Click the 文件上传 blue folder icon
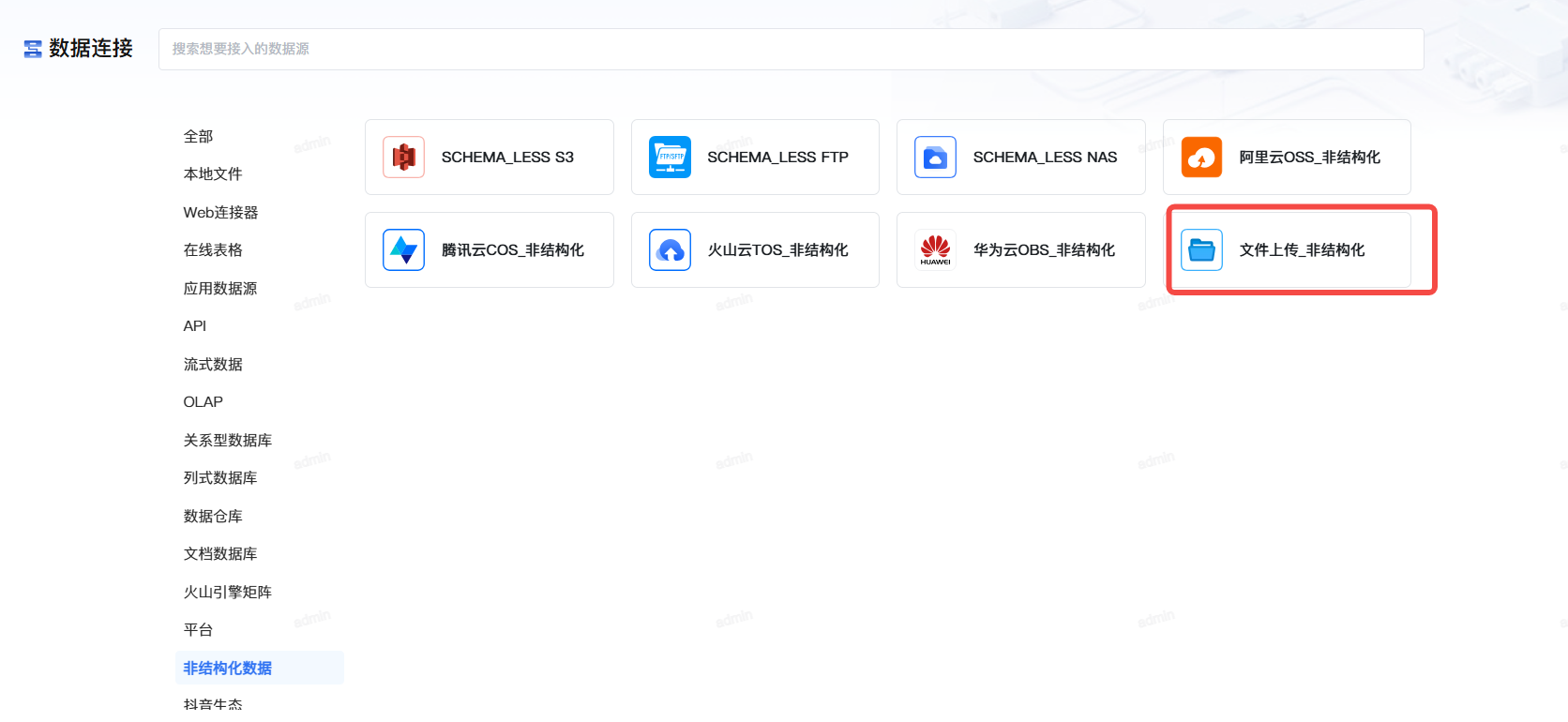This screenshot has width=1568, height=722. [x=1201, y=250]
